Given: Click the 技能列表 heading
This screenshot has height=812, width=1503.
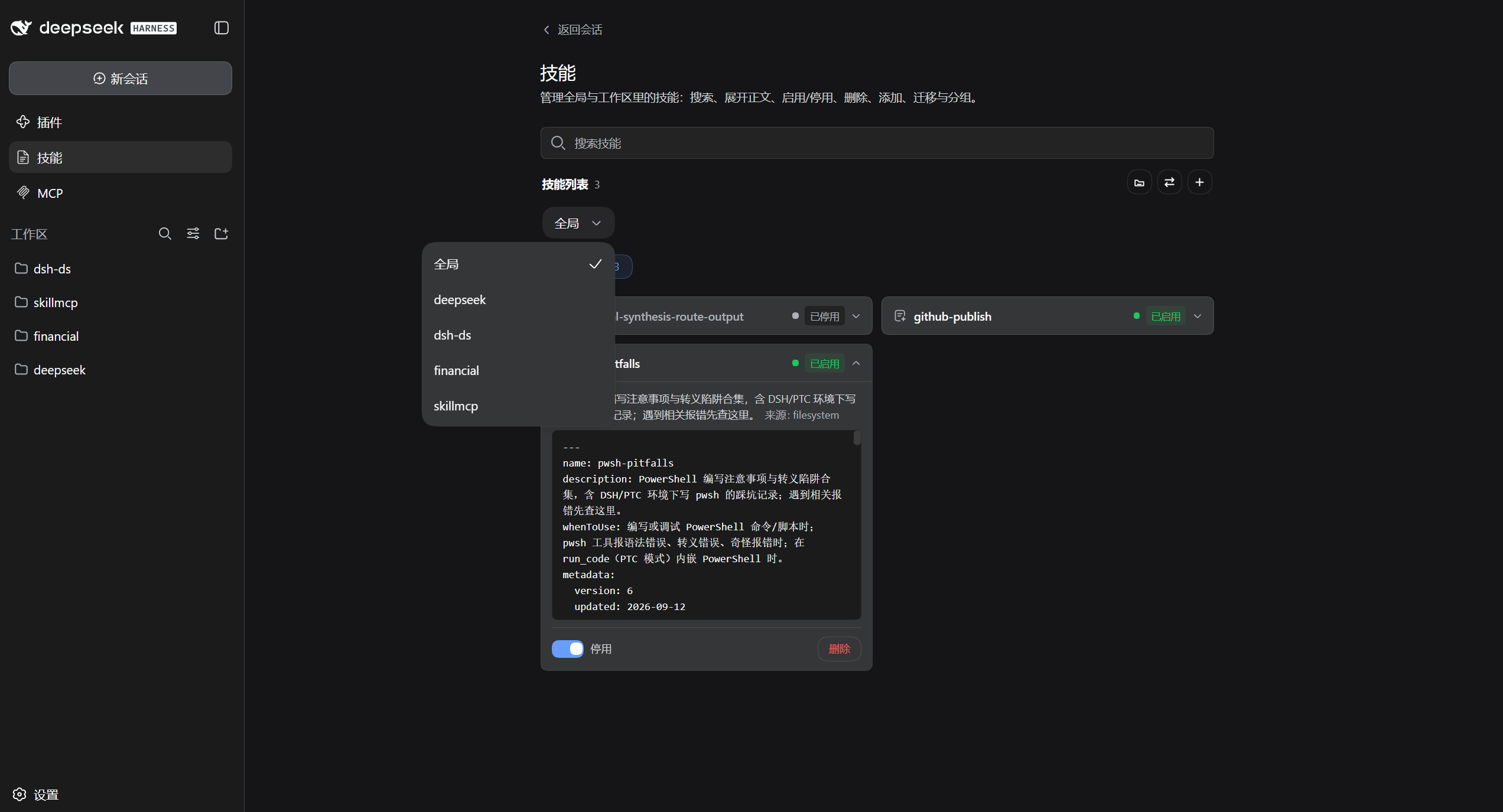Looking at the screenshot, I should click(565, 184).
